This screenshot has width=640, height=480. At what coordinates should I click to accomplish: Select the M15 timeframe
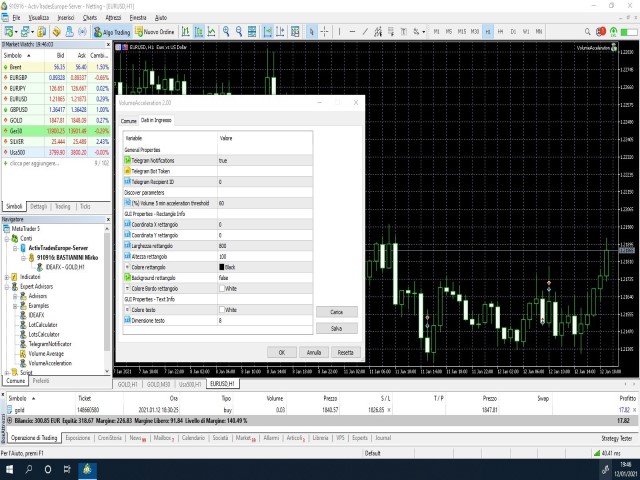click(462, 31)
